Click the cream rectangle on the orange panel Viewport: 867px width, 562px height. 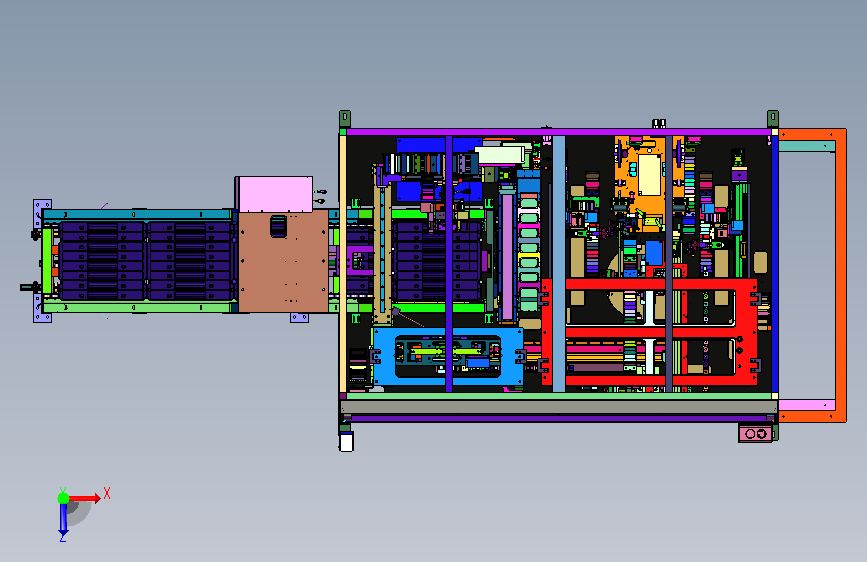pyautogui.click(x=650, y=175)
